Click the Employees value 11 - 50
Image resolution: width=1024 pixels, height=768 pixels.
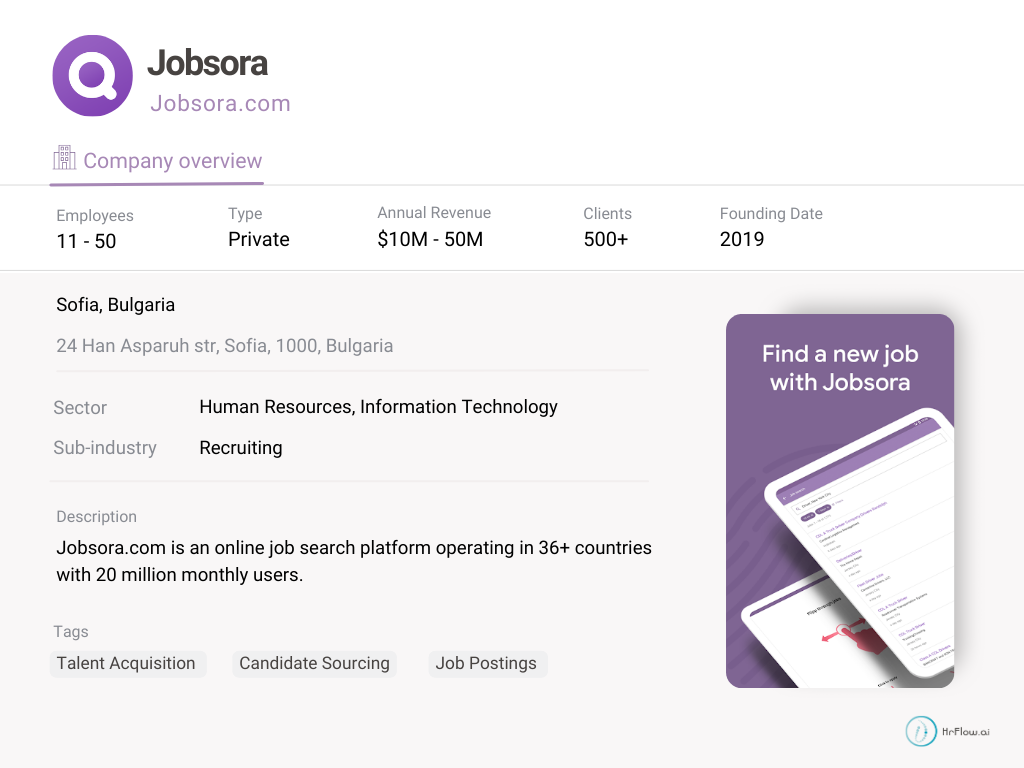pyautogui.click(x=86, y=240)
